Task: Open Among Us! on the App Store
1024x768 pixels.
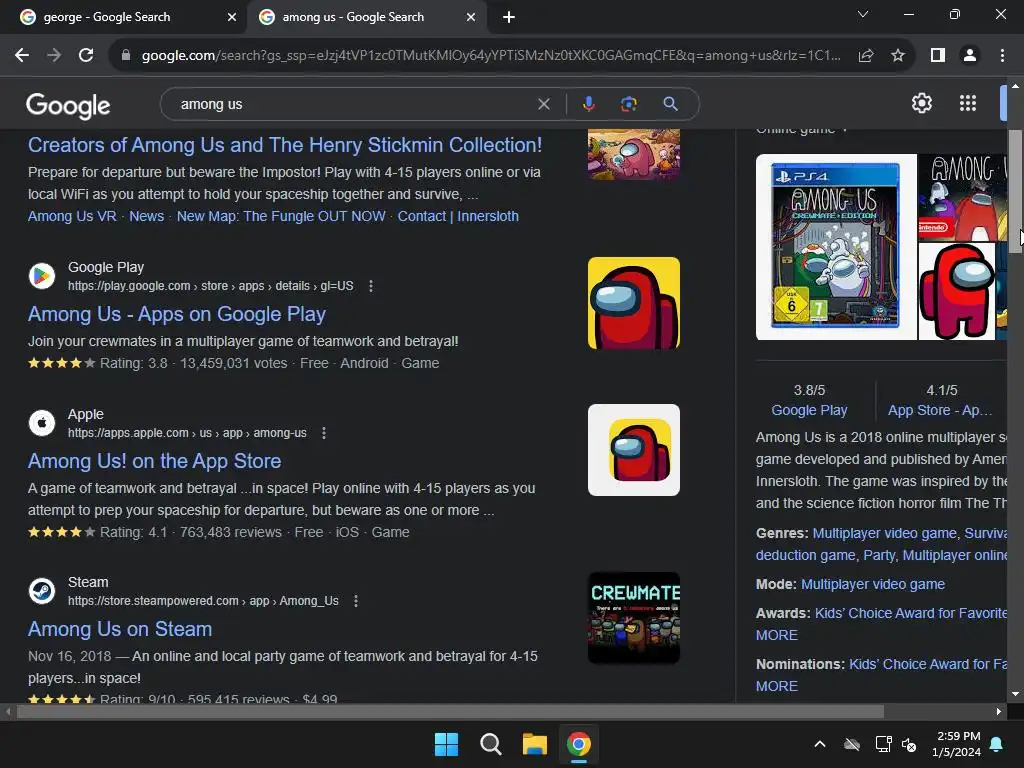Action: click(154, 461)
